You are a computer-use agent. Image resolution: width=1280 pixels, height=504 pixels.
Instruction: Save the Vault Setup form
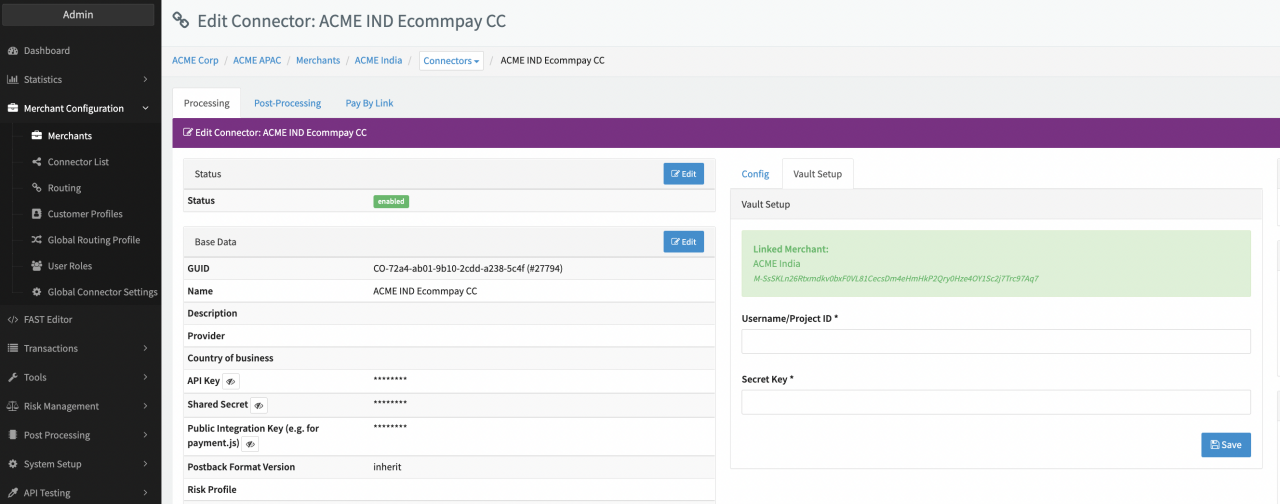tap(1225, 445)
